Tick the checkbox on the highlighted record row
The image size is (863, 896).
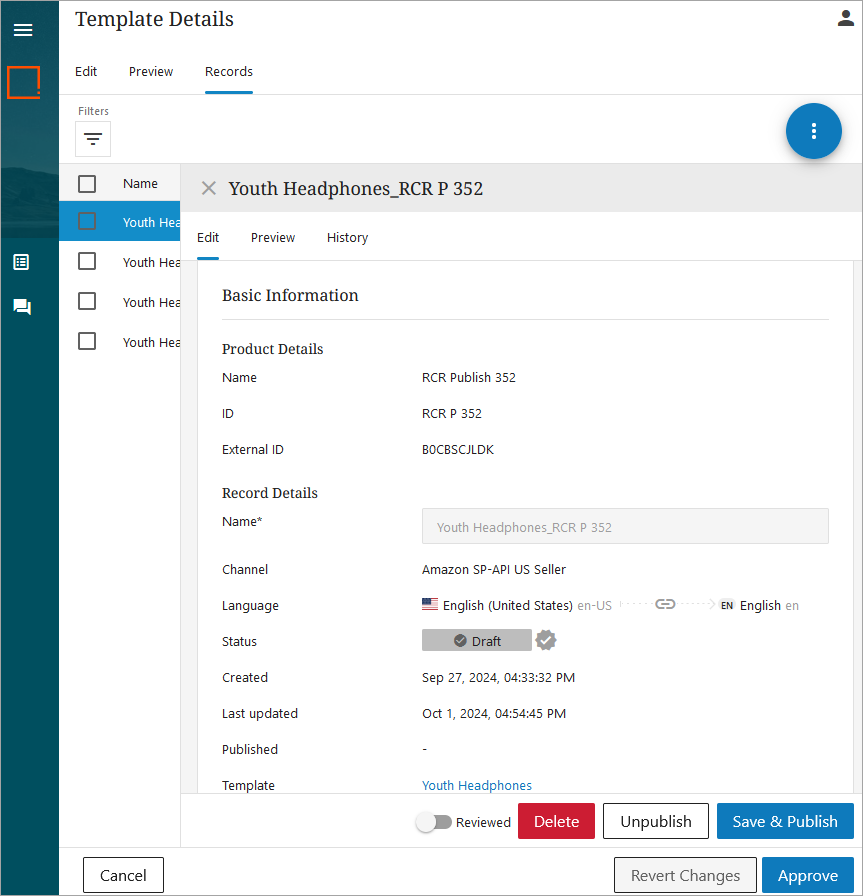tap(87, 222)
